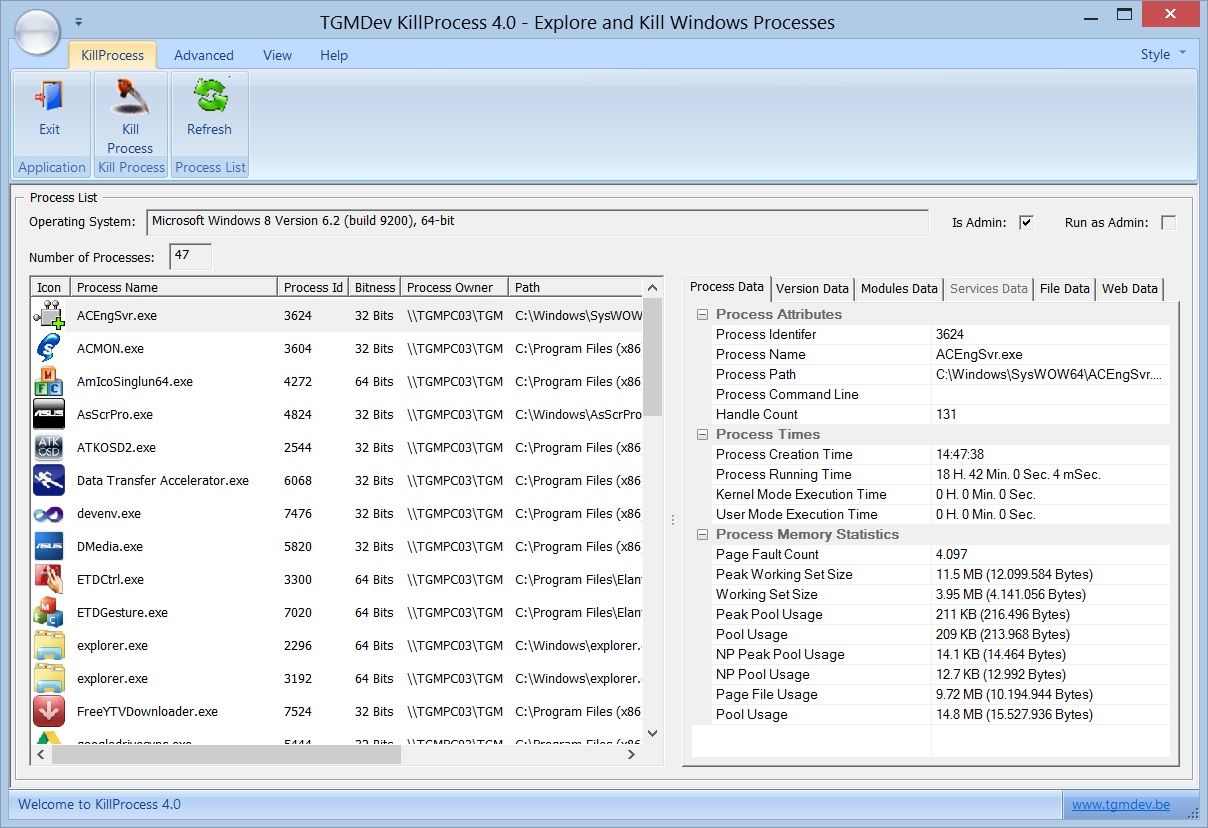Viewport: 1208px width, 828px height.
Task: Collapse the Process Times section
Action: [701, 434]
